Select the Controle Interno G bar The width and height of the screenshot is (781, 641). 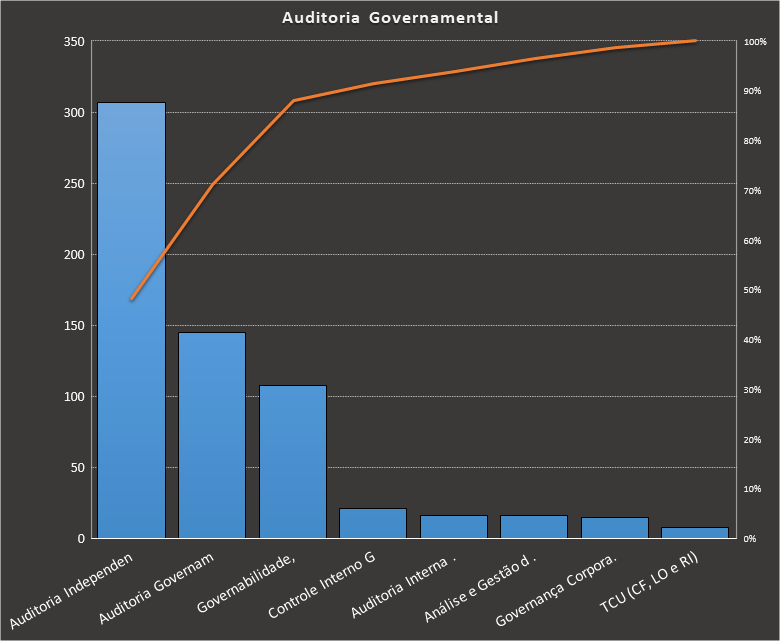[x=373, y=523]
